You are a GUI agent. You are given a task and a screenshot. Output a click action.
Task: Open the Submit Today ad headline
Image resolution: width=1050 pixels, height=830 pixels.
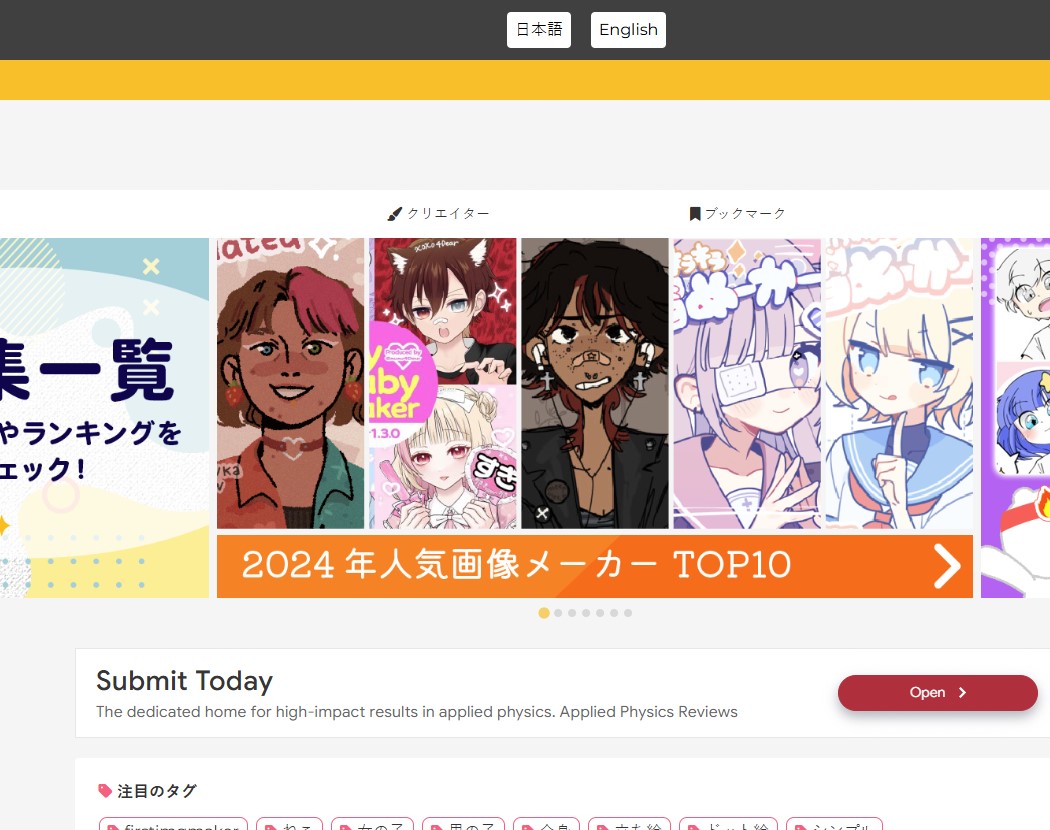pyautogui.click(x=184, y=681)
